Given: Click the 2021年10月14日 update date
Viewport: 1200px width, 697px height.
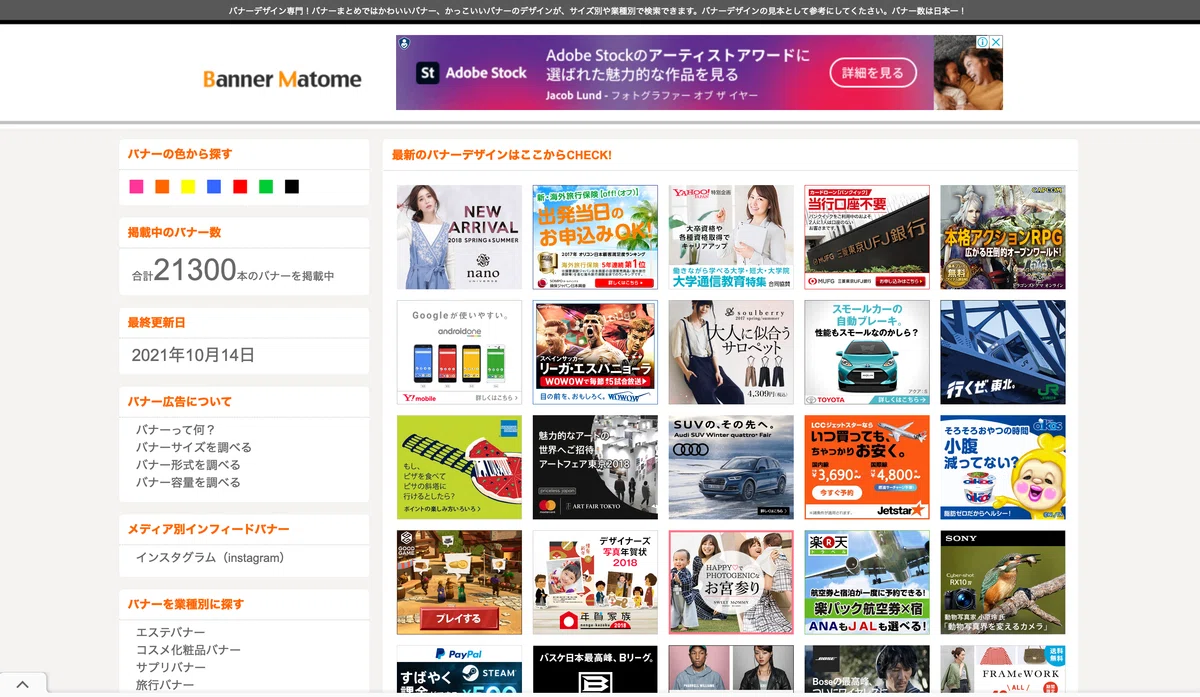Looking at the screenshot, I should coord(193,355).
